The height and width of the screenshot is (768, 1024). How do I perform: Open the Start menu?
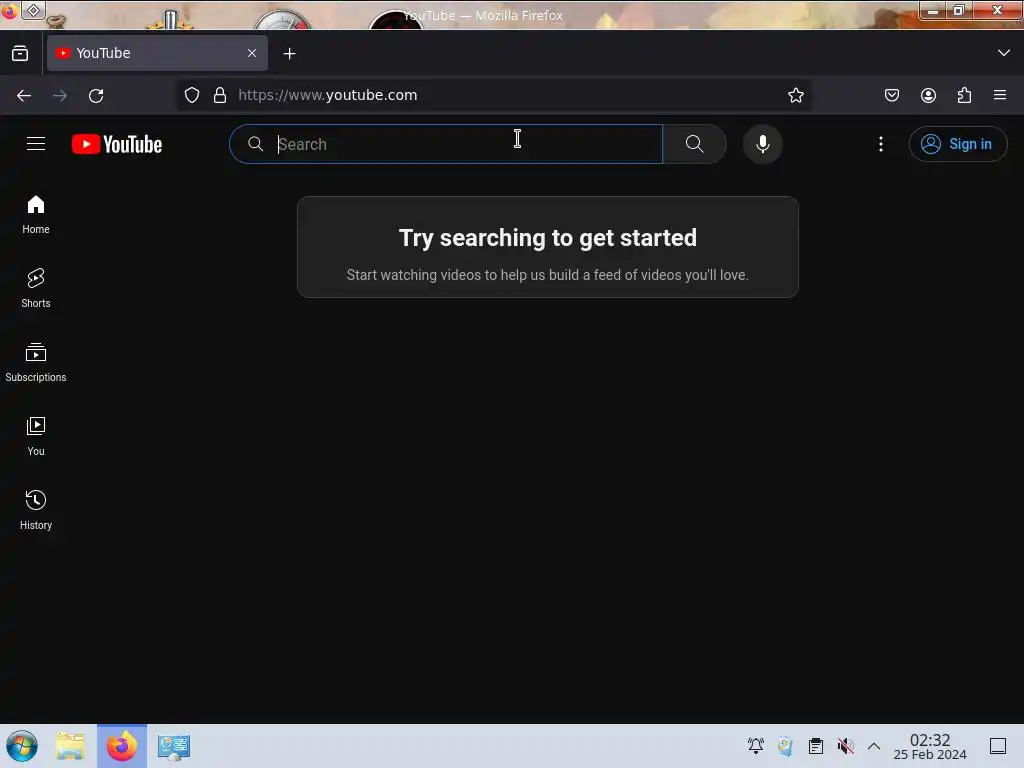click(x=22, y=746)
